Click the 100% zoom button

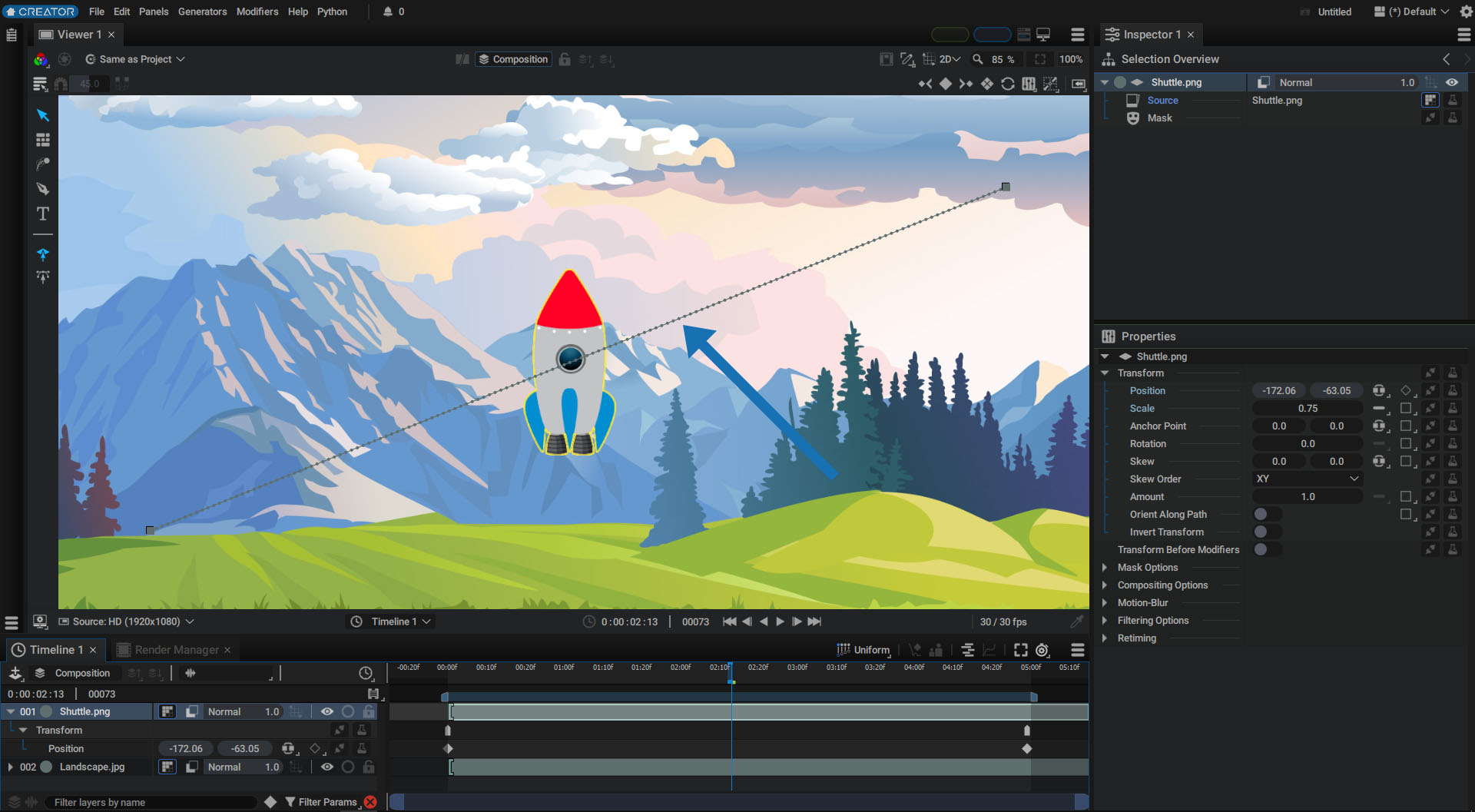pos(1071,59)
